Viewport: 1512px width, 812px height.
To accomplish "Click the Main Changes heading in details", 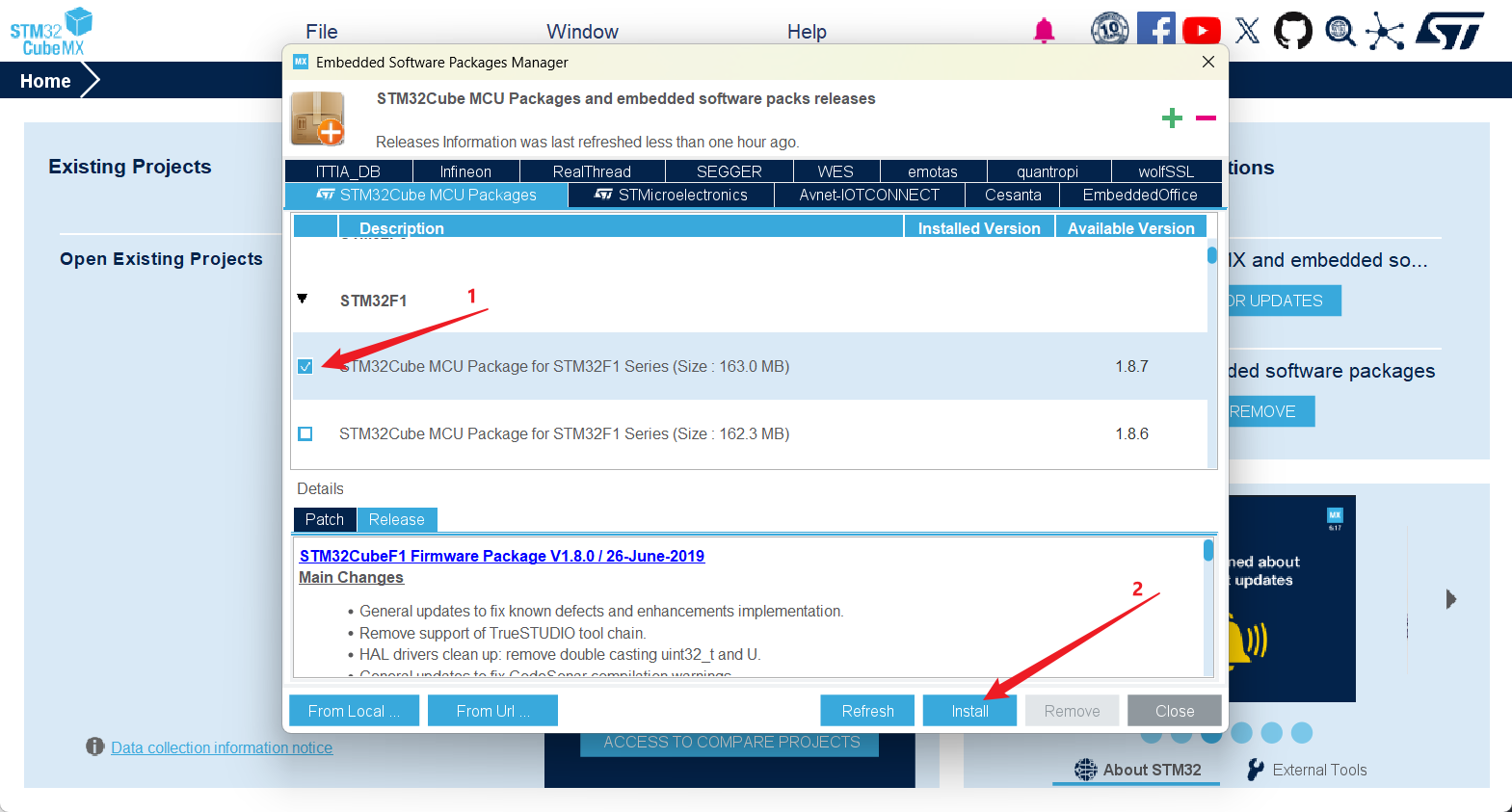I will 351,577.
